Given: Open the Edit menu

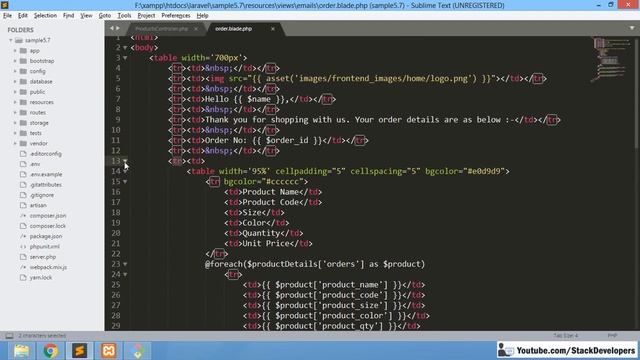Looking at the screenshot, I should point(22,16).
